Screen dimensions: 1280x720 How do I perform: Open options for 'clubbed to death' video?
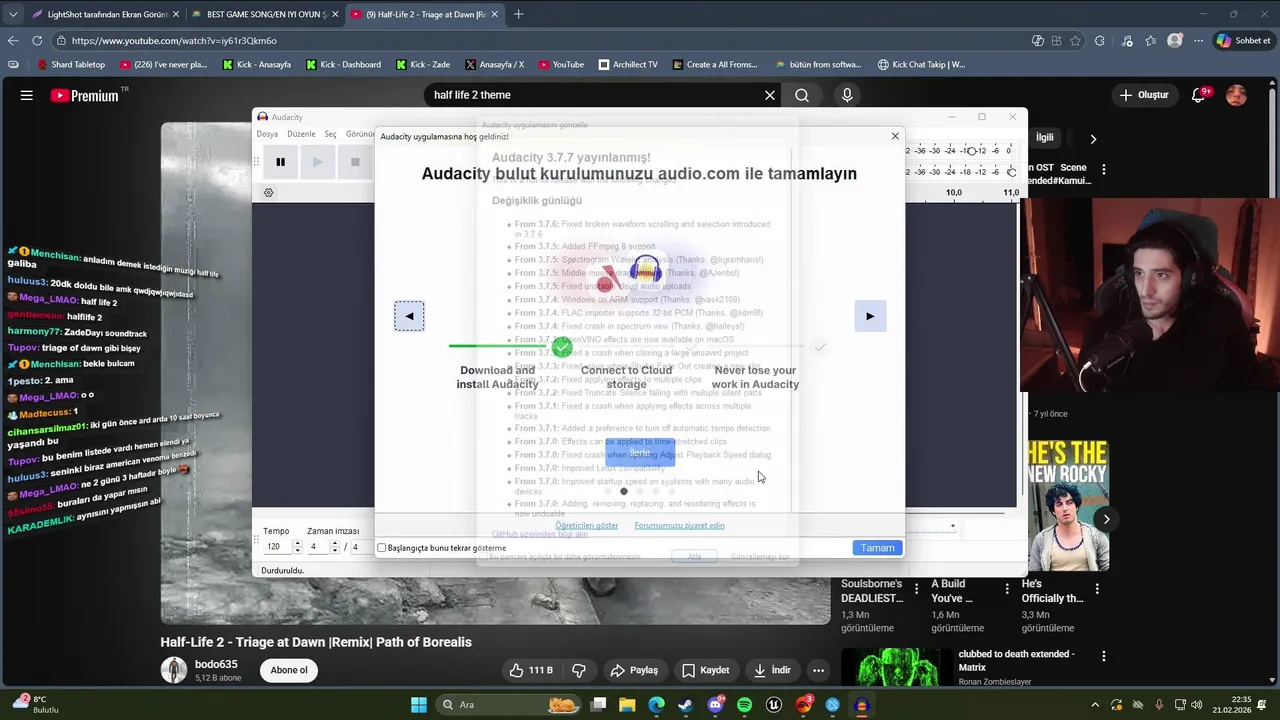click(1104, 657)
